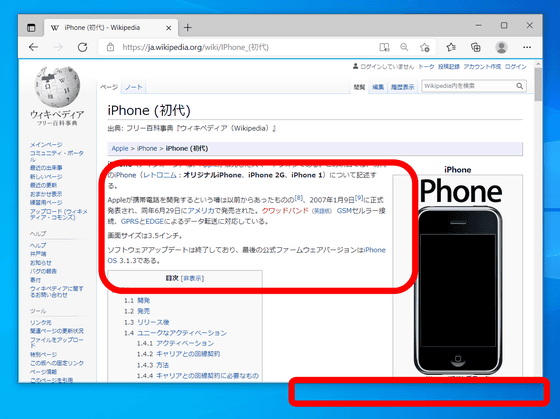
Task: Click the Wikipedia search magnifier icon
Action: (x=520, y=86)
